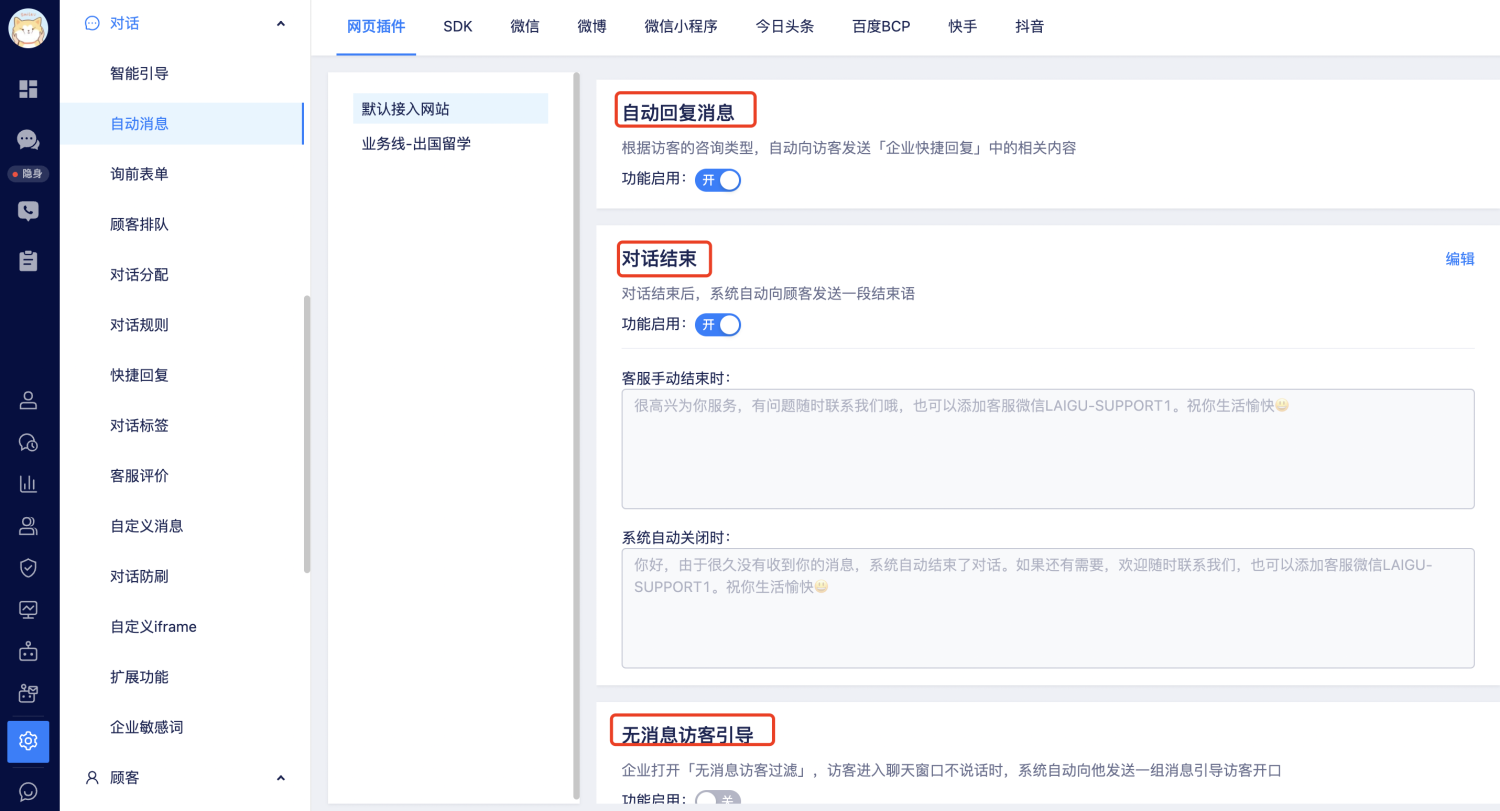Screen dimensions: 1500x811
Task: Open the chat history clock icon
Action: tap(28, 443)
